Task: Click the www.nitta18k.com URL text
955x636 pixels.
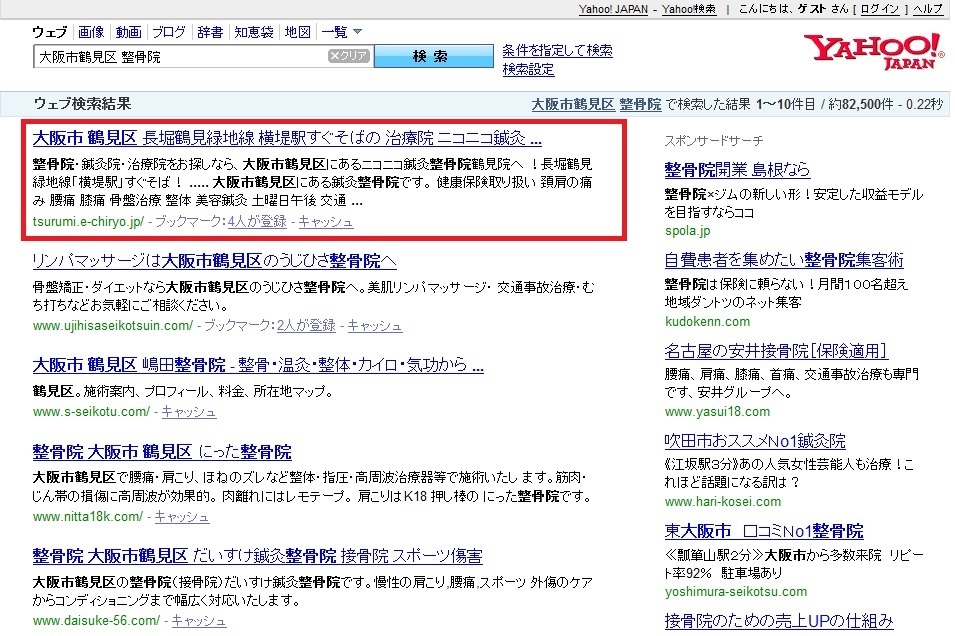Action: (x=88, y=517)
